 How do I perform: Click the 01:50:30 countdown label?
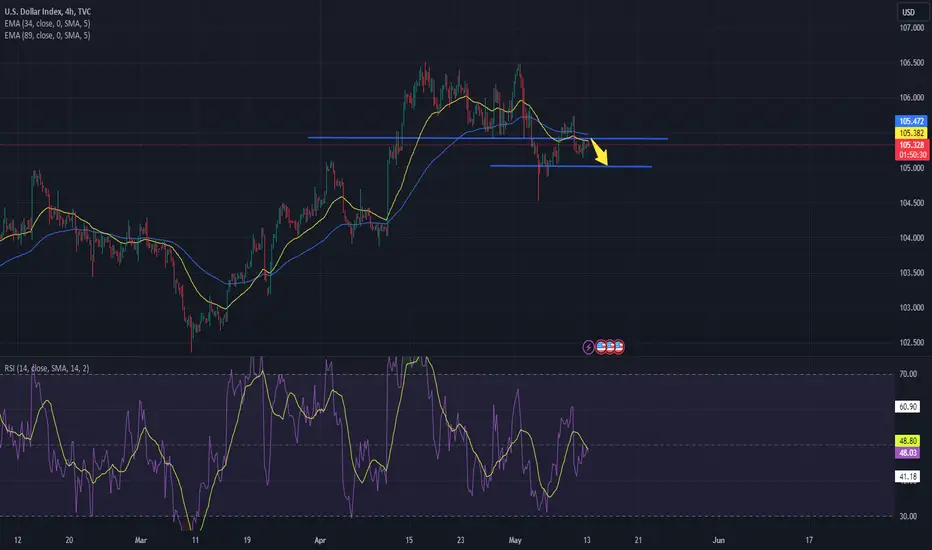pos(911,155)
